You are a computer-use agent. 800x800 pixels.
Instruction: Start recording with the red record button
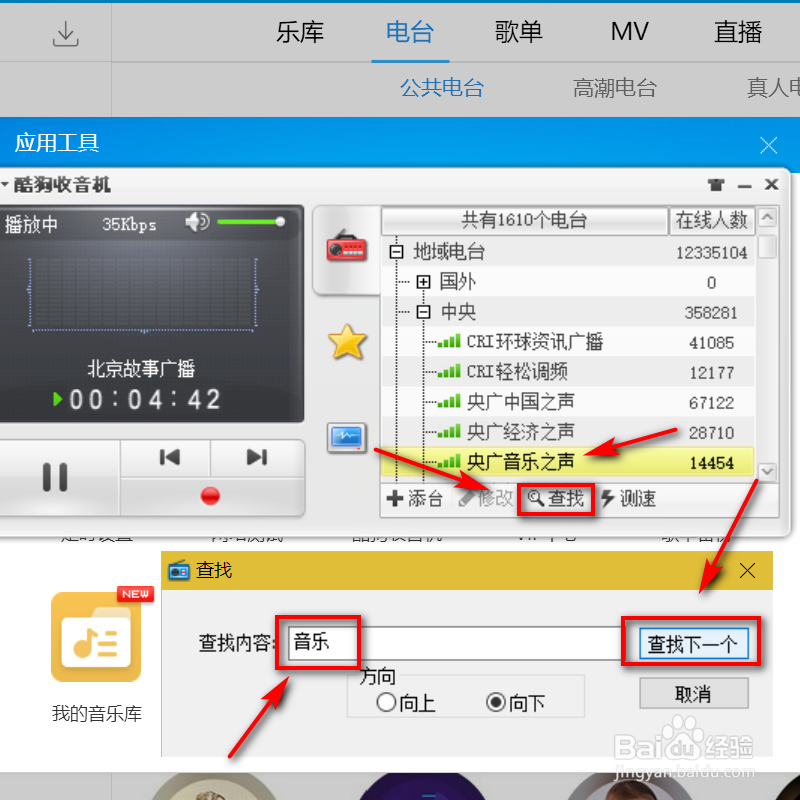pyautogui.click(x=210, y=495)
